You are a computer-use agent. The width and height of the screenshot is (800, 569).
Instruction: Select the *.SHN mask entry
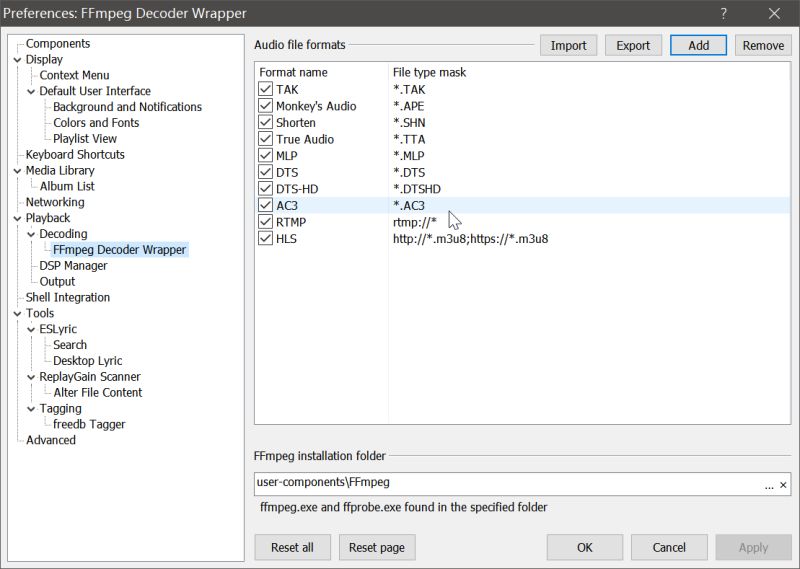pos(409,122)
